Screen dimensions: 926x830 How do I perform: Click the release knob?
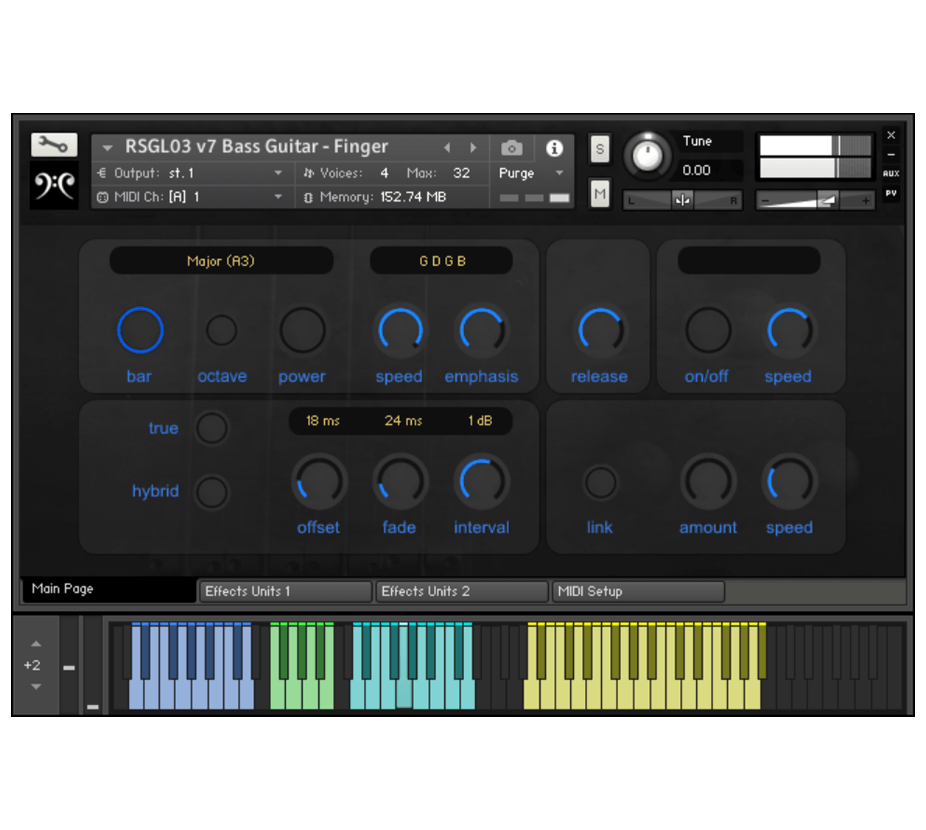600,330
